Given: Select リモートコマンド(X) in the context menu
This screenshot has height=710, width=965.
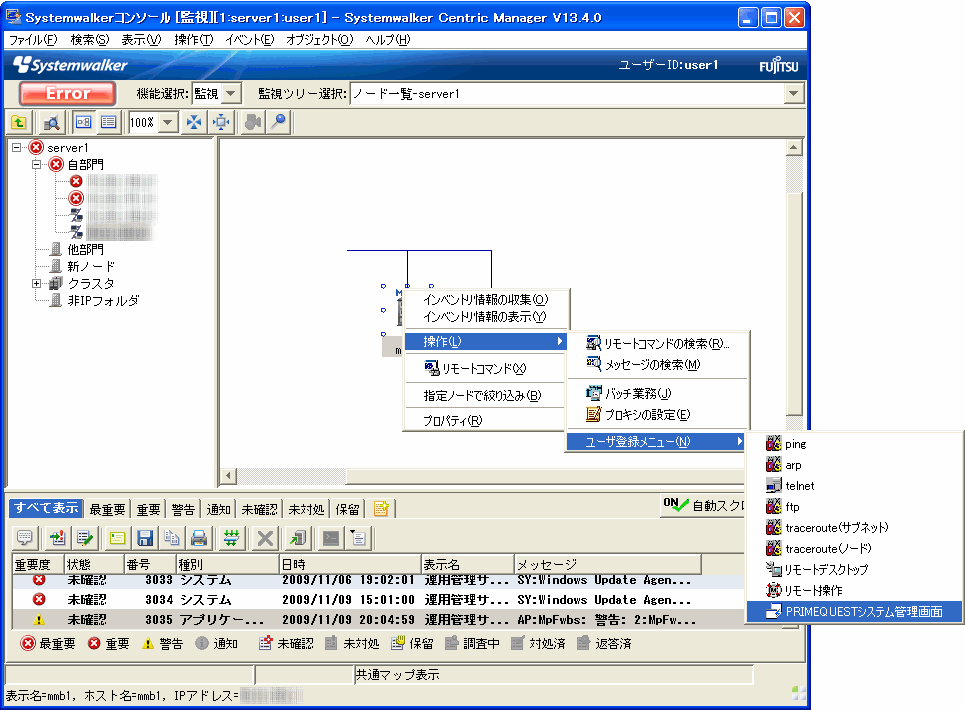Looking at the screenshot, I should [x=486, y=369].
